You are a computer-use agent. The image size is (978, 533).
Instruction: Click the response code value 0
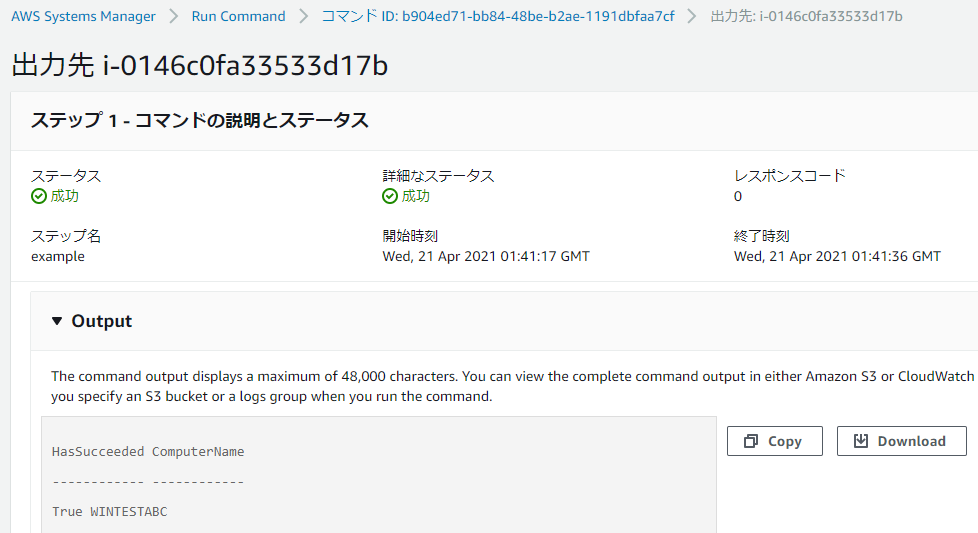pos(738,196)
